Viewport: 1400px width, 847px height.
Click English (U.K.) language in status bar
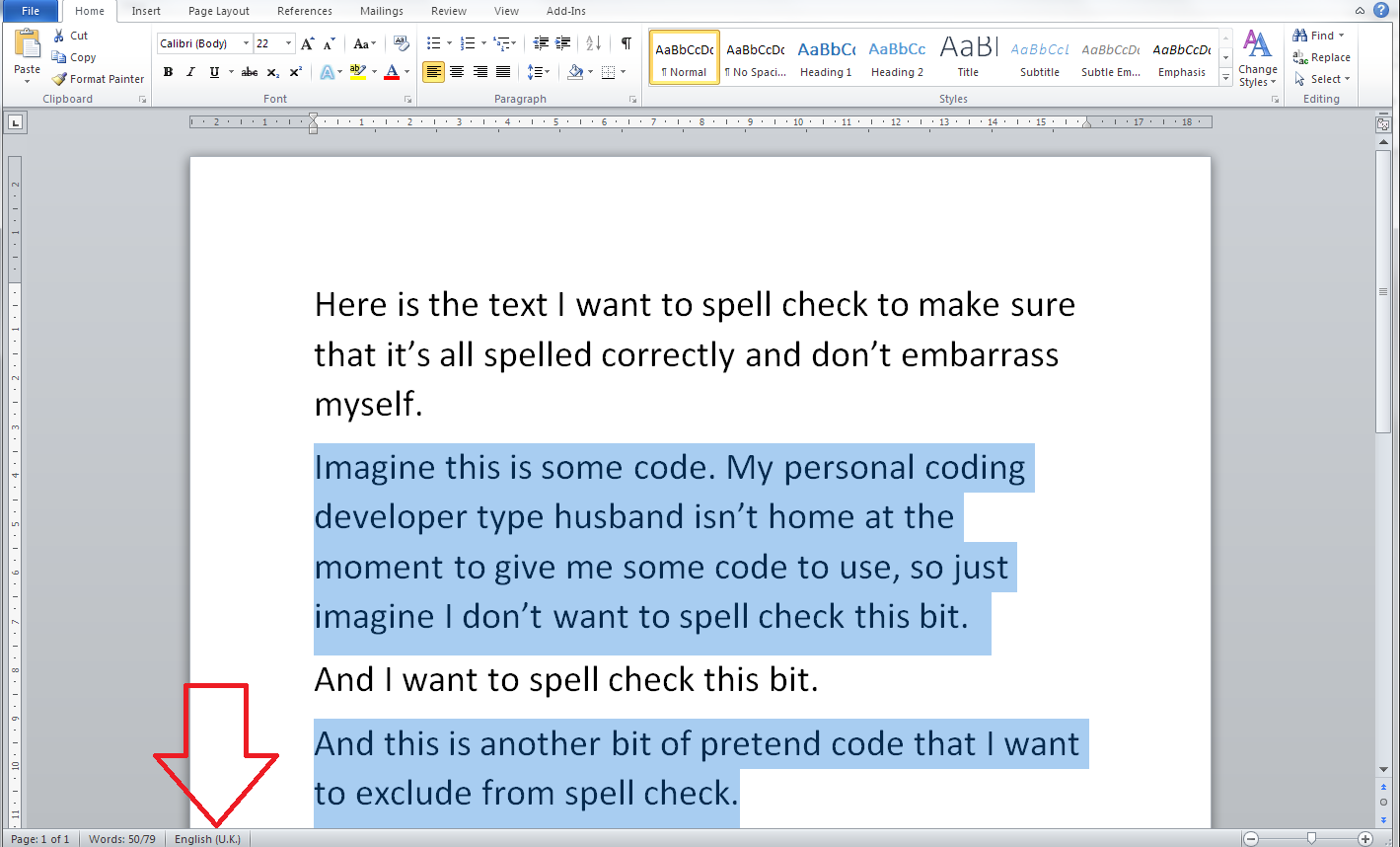tap(207, 839)
